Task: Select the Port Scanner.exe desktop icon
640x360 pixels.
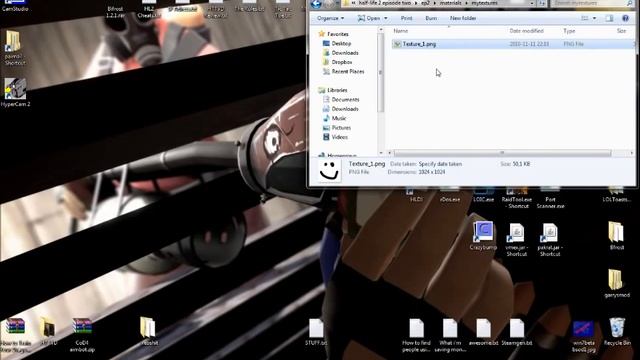Action: [550, 198]
